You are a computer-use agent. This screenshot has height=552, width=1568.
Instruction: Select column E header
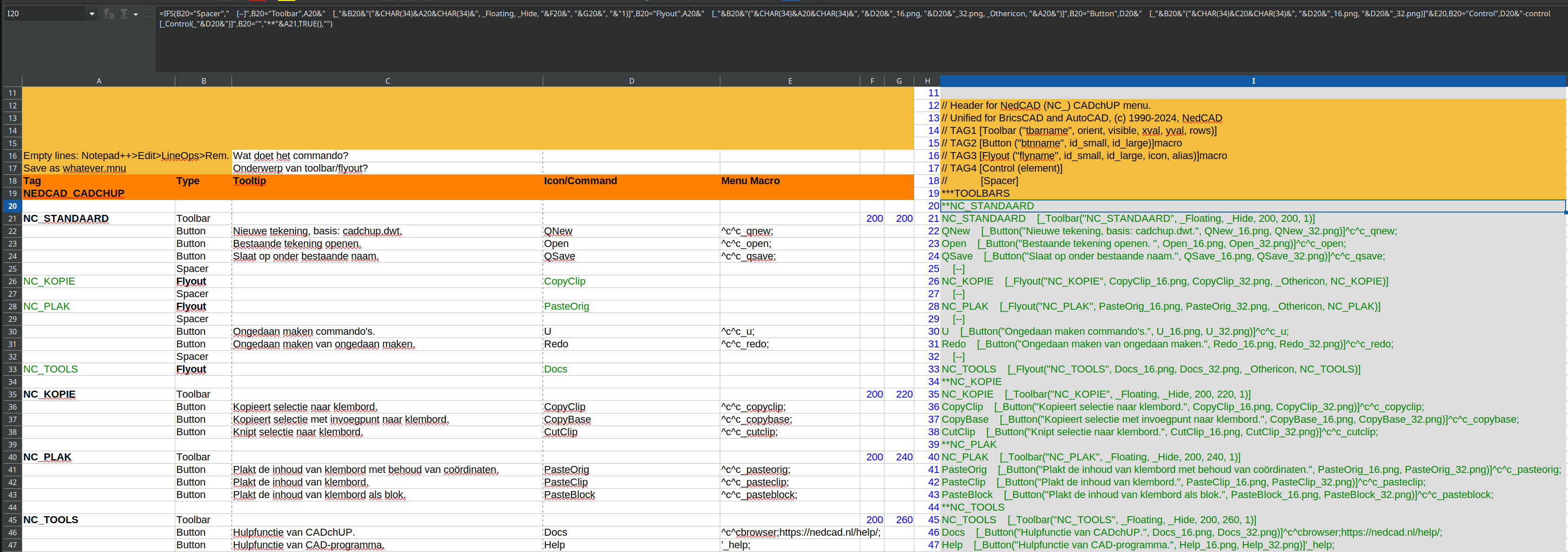coord(790,81)
